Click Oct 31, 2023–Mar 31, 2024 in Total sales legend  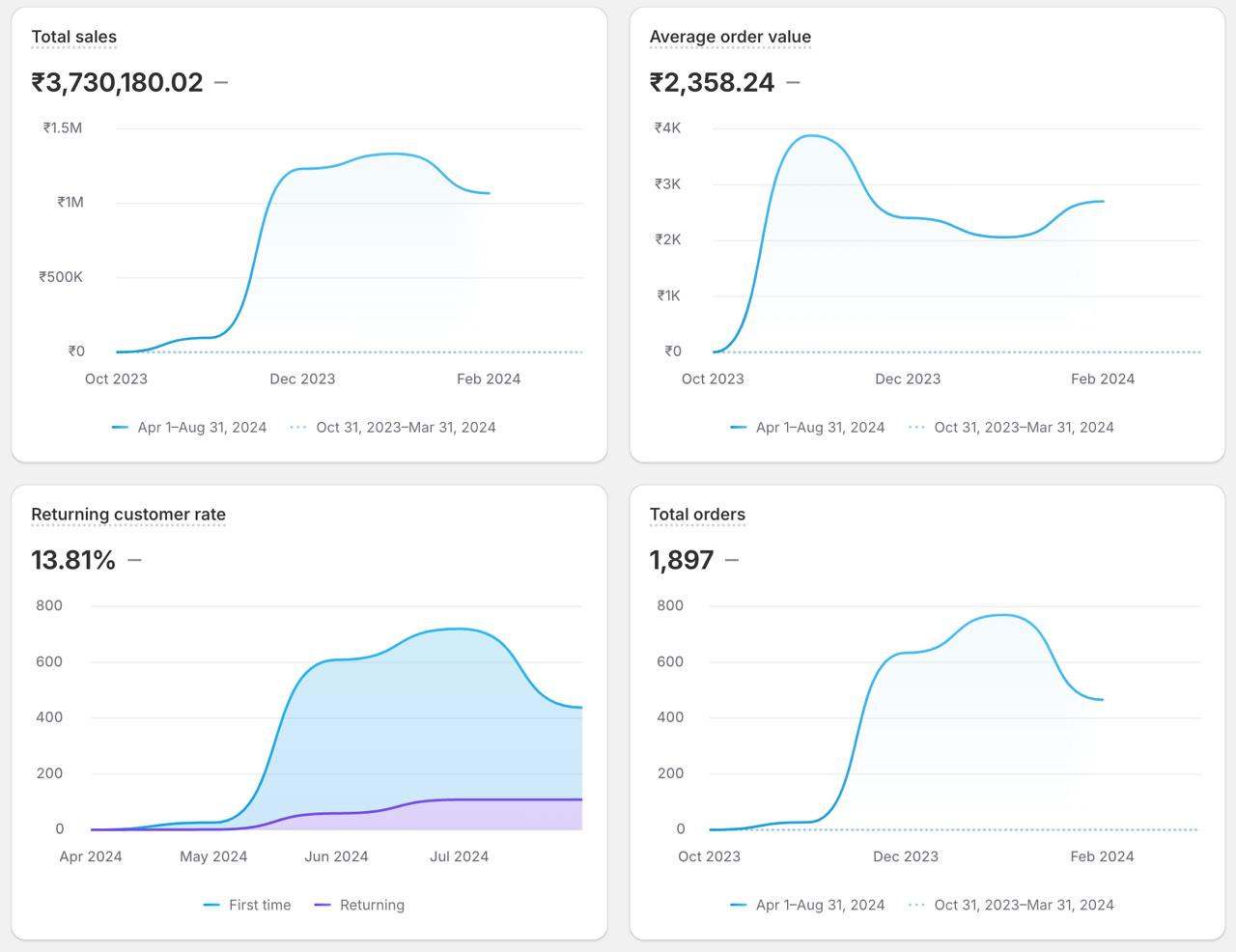406,428
